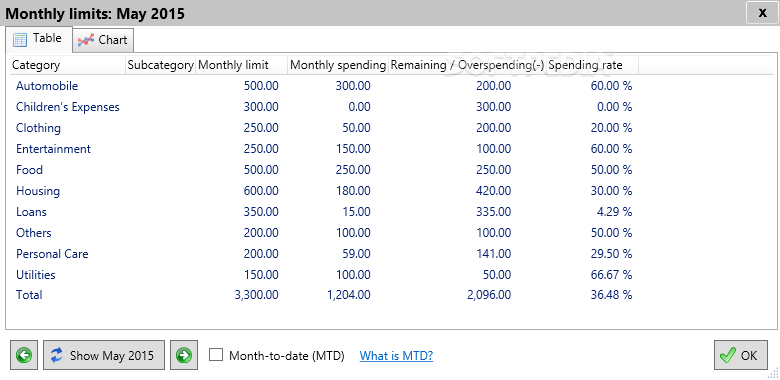The image size is (780, 380).
Task: Select the Personal Care row
Action: tap(323, 254)
